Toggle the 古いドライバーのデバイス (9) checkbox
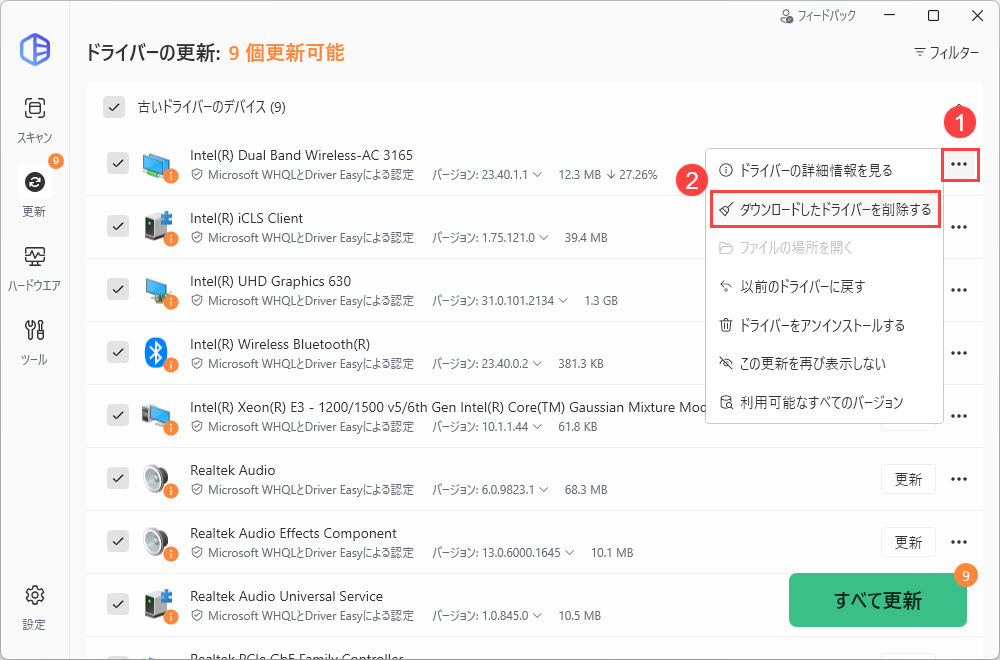1000x660 pixels. pos(114,107)
